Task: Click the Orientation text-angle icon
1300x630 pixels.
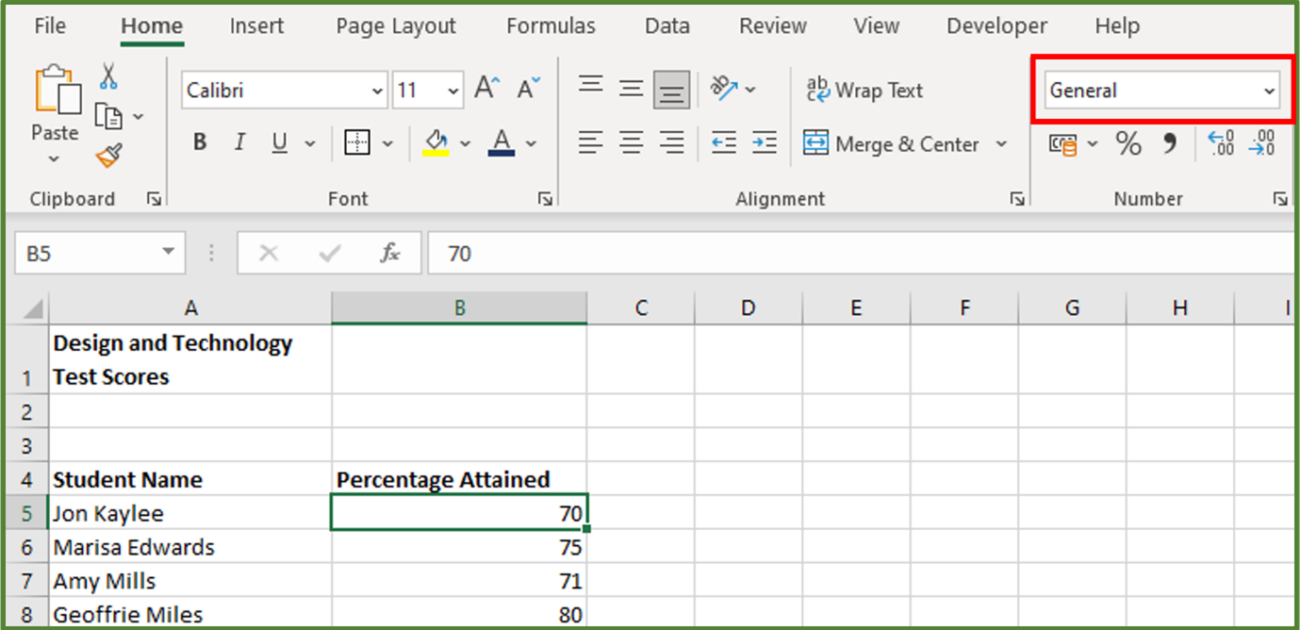Action: click(x=724, y=88)
